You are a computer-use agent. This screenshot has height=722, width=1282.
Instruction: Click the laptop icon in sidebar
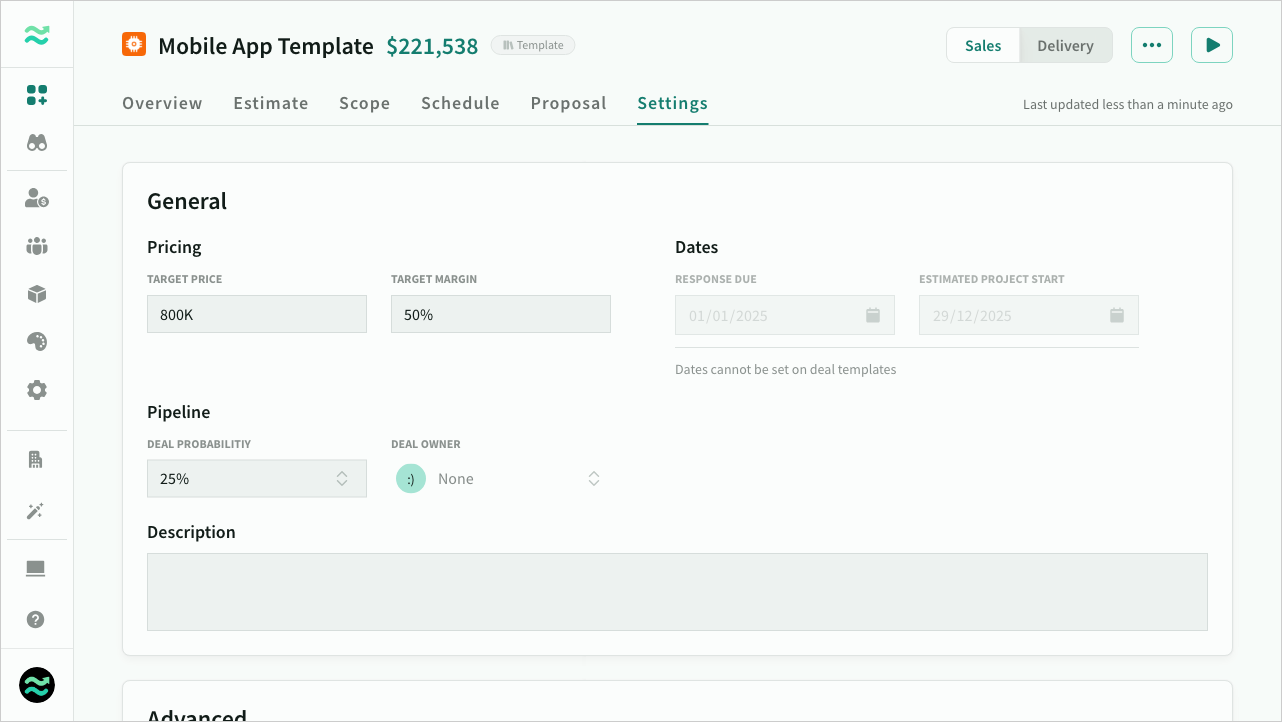point(36,569)
